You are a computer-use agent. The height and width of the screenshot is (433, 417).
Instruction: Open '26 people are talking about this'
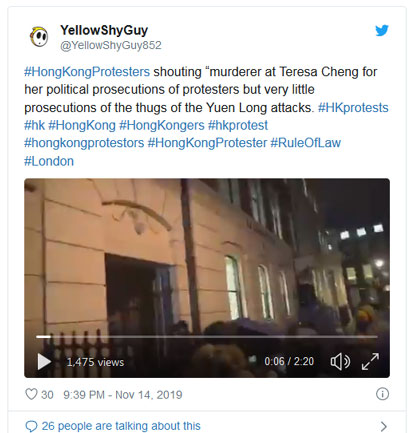(121, 426)
